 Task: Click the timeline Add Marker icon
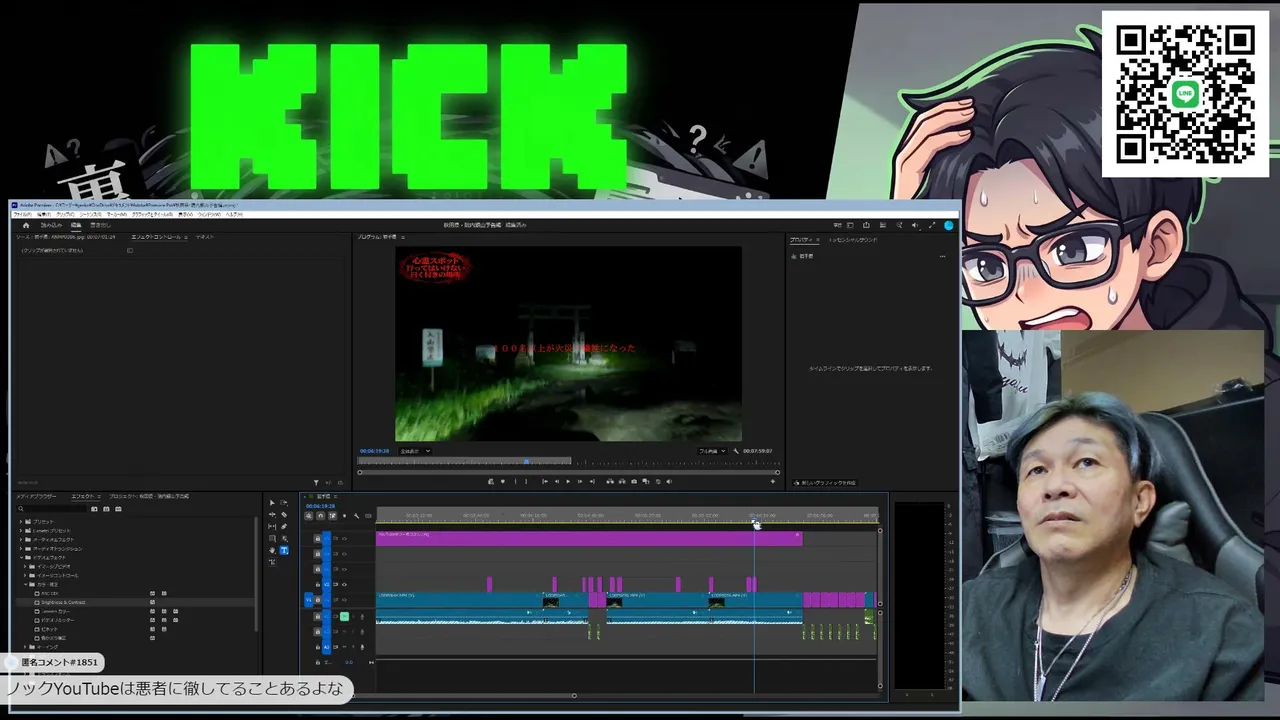pos(344,516)
